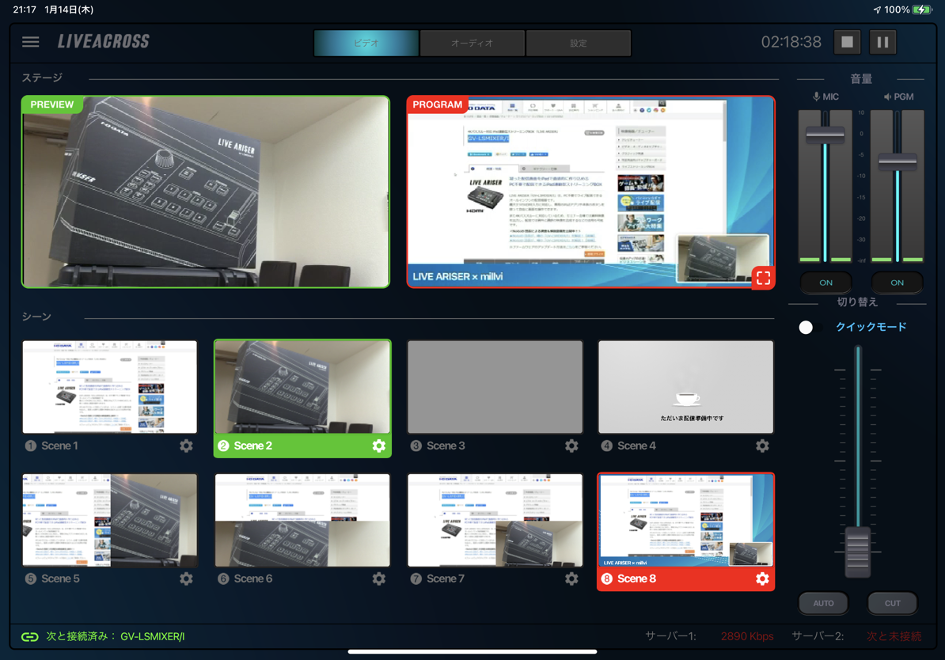This screenshot has width=945, height=660.
Task: Switch to the オーディオ tab
Action: click(x=472, y=43)
